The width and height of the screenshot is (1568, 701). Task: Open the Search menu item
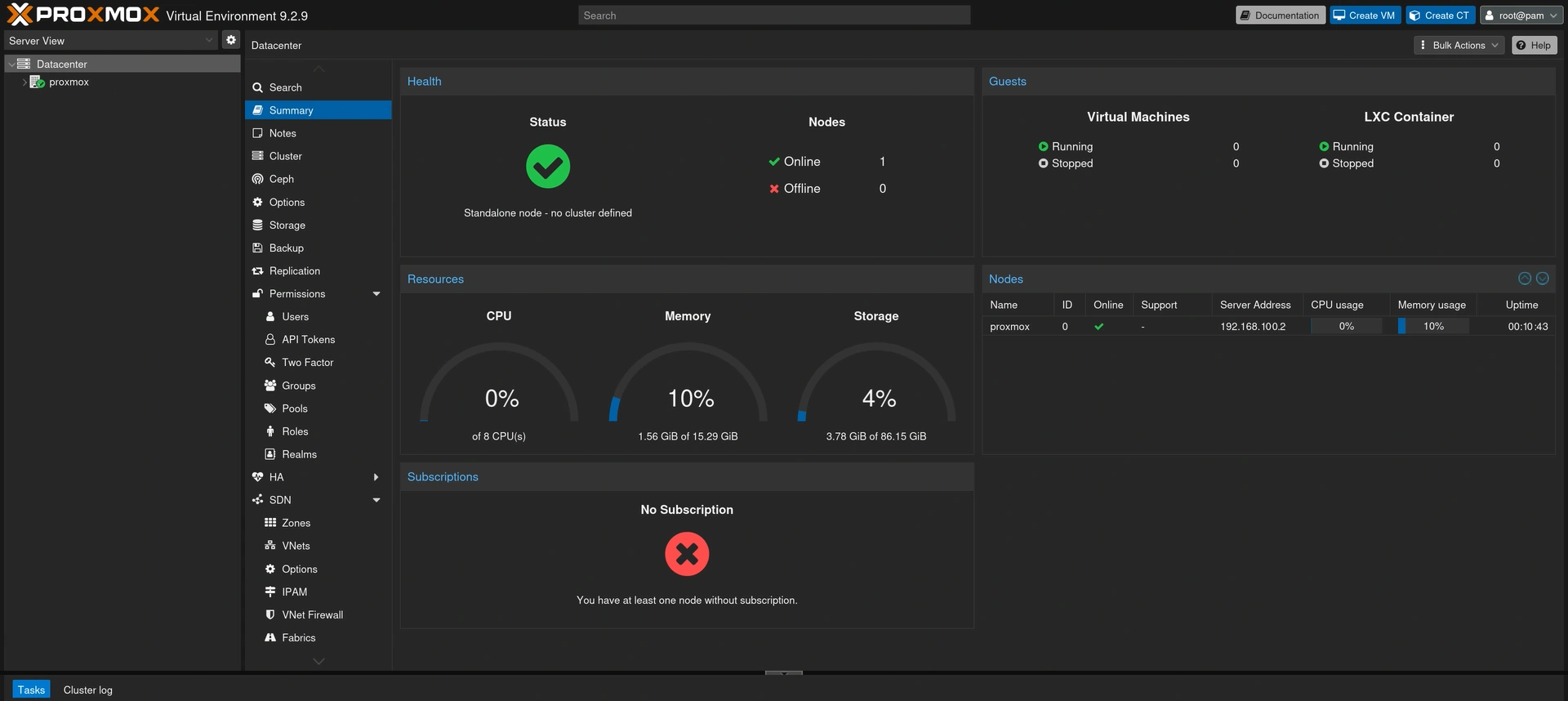pos(318,87)
